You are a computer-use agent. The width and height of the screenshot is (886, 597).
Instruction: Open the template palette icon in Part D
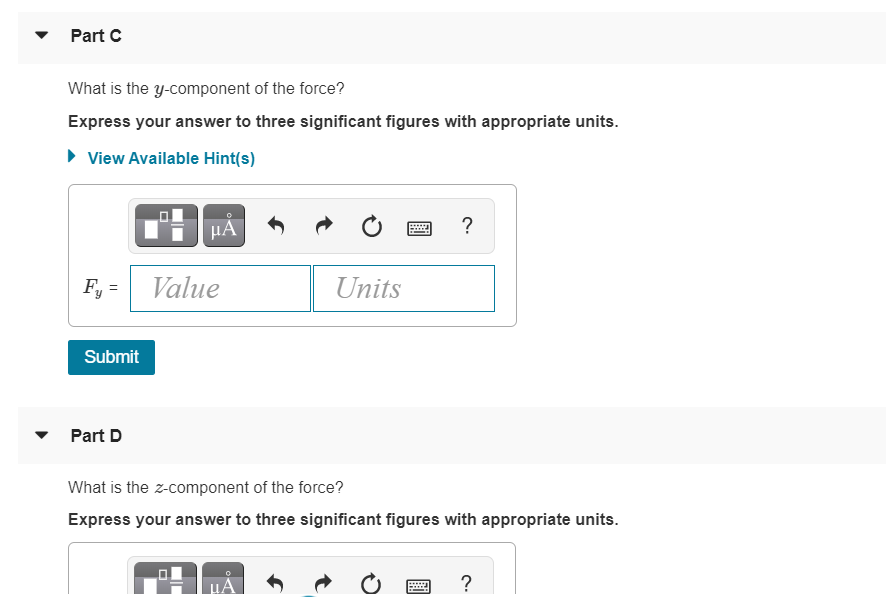tap(165, 580)
